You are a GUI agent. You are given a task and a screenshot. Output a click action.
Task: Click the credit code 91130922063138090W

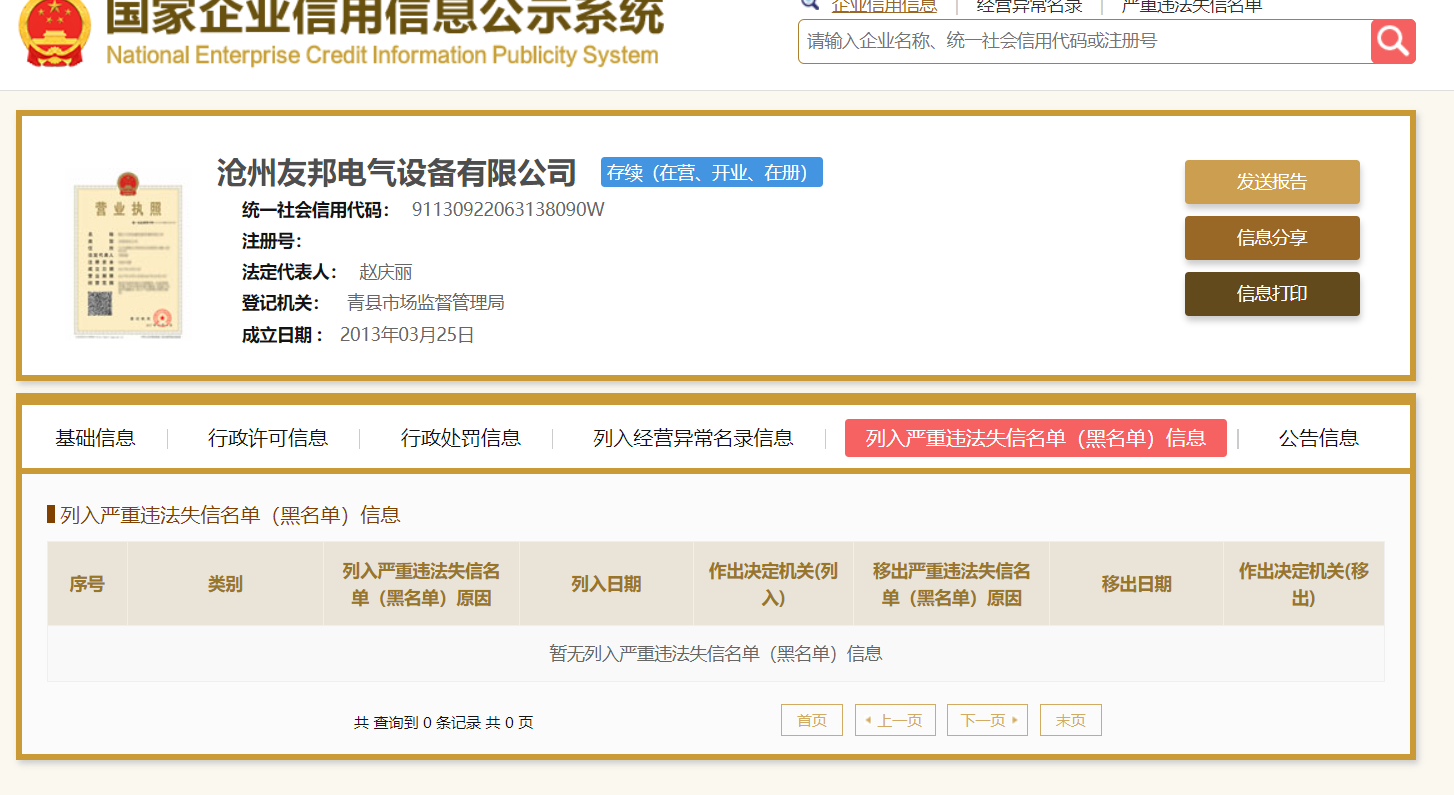[508, 210]
